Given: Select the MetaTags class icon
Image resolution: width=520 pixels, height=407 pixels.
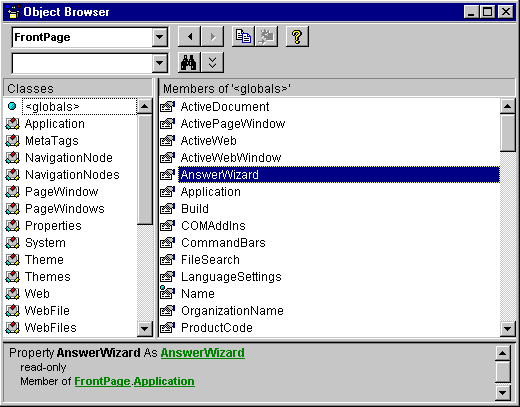Looking at the screenshot, I should point(13,141).
